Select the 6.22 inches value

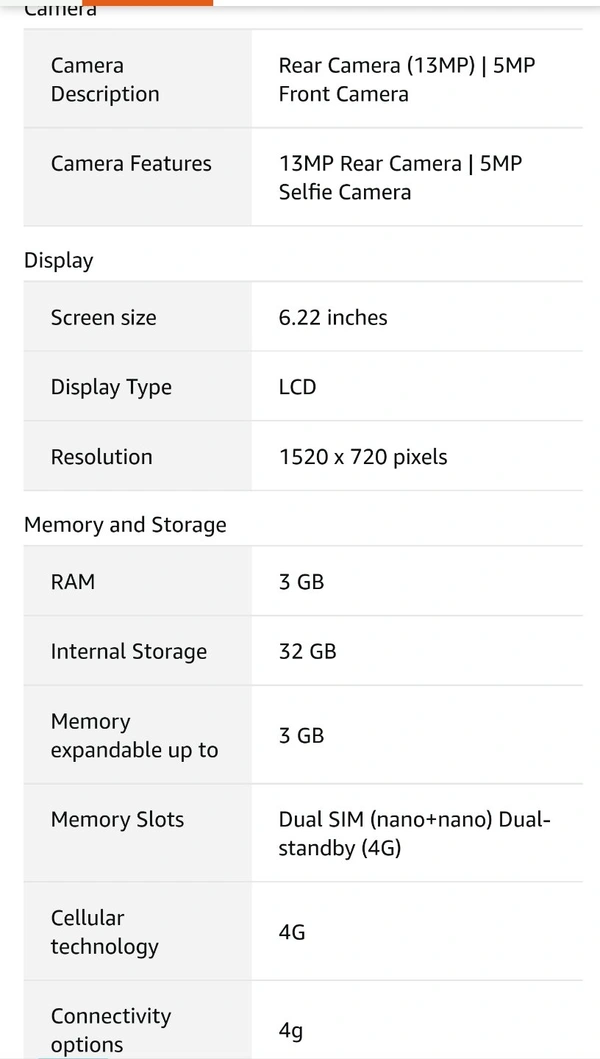coord(333,318)
